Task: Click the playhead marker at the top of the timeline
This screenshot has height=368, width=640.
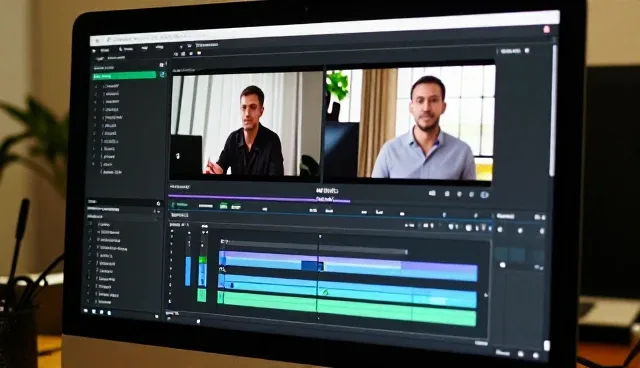Action: pyautogui.click(x=320, y=236)
